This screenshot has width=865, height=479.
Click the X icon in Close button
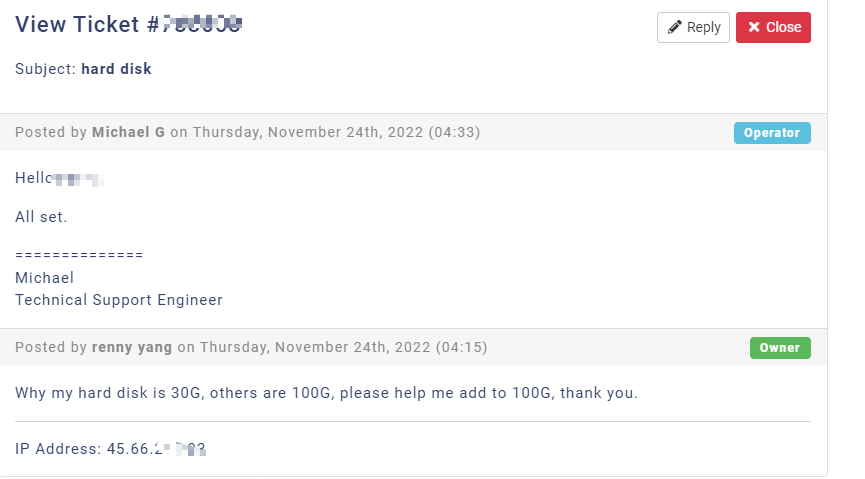pos(754,28)
